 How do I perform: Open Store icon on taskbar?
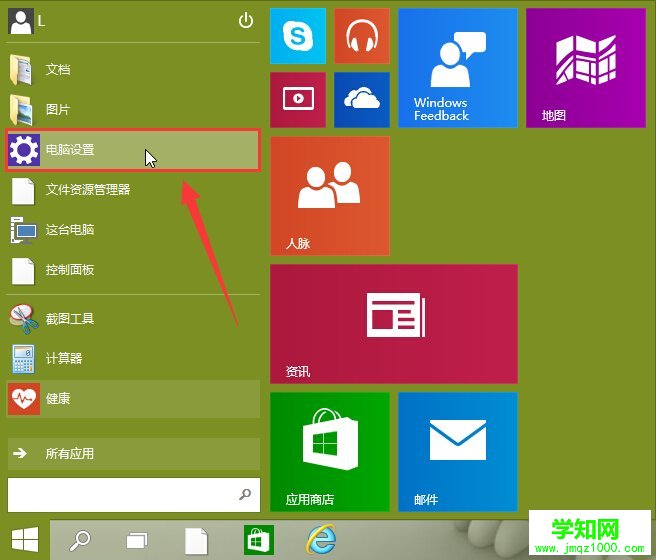pyautogui.click(x=259, y=540)
